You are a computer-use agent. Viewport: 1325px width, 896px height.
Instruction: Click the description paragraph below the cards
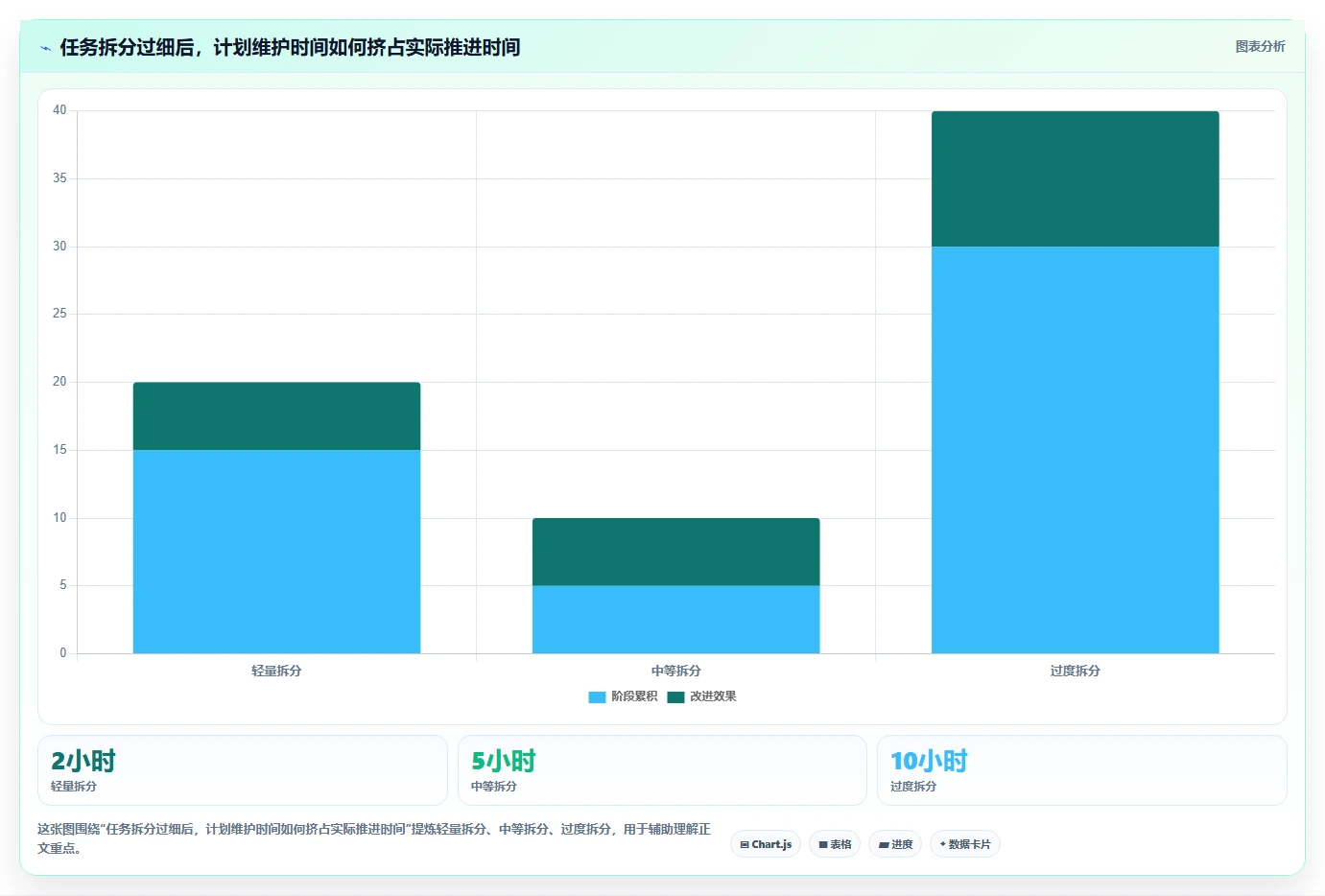click(374, 838)
